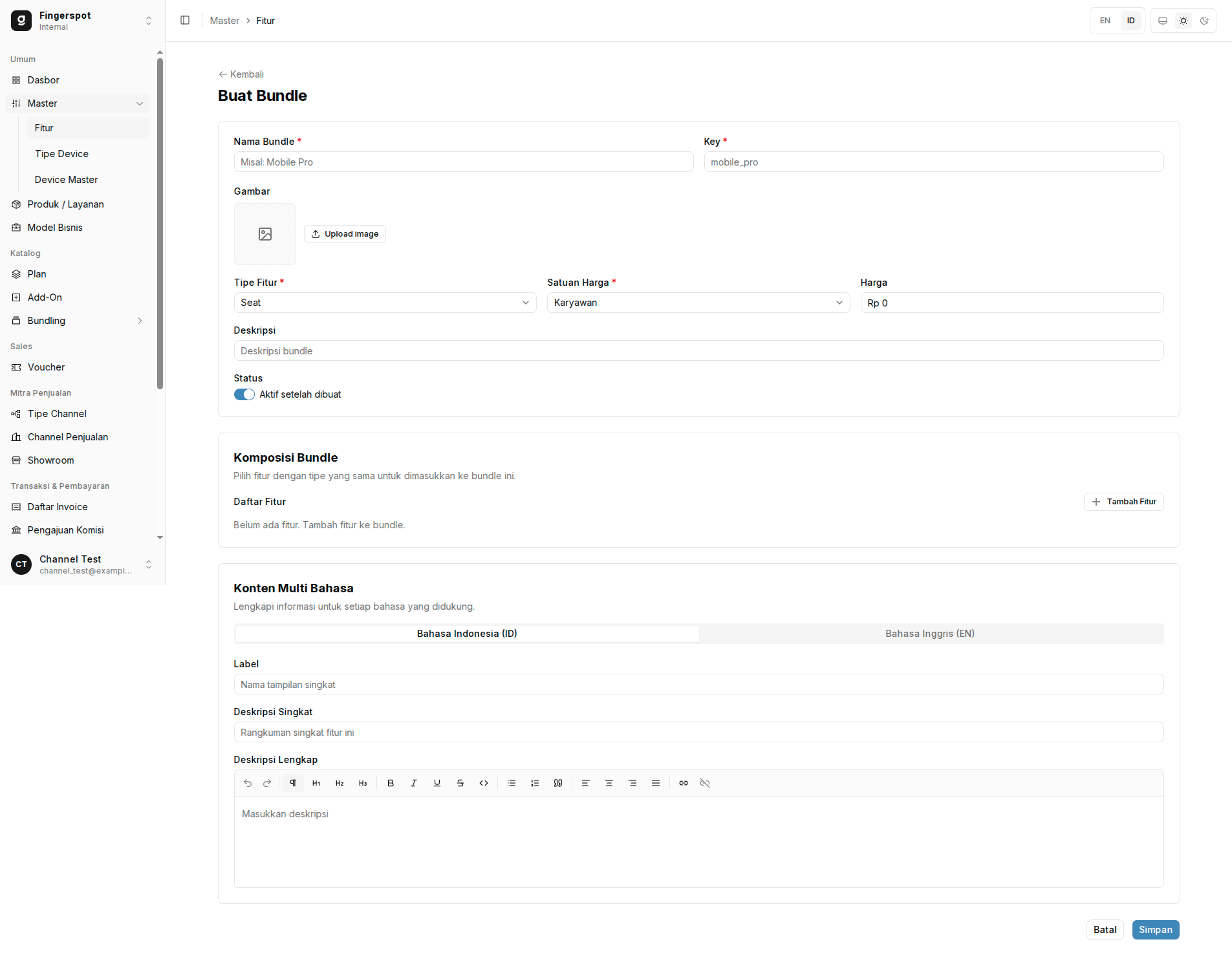Apply Heading 1 formatting
This screenshot has height=966, width=1232.
[316, 783]
